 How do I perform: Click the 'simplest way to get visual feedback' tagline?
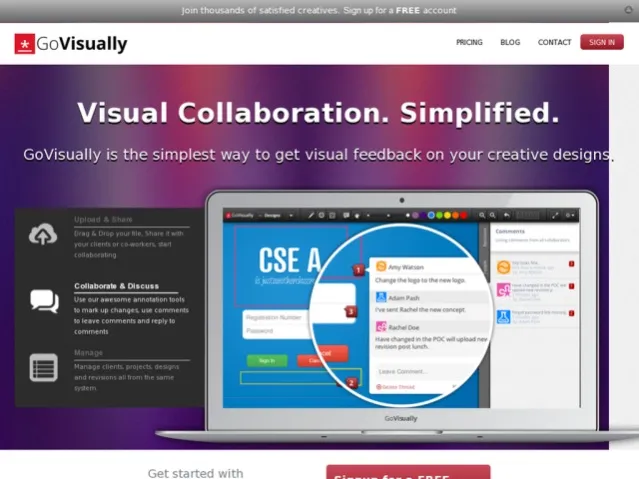coord(318,155)
